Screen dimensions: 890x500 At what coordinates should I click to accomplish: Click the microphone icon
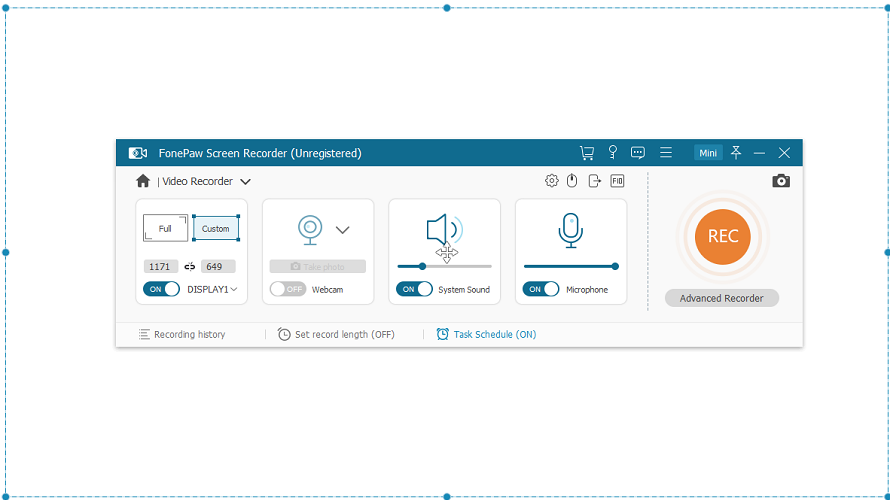point(570,230)
